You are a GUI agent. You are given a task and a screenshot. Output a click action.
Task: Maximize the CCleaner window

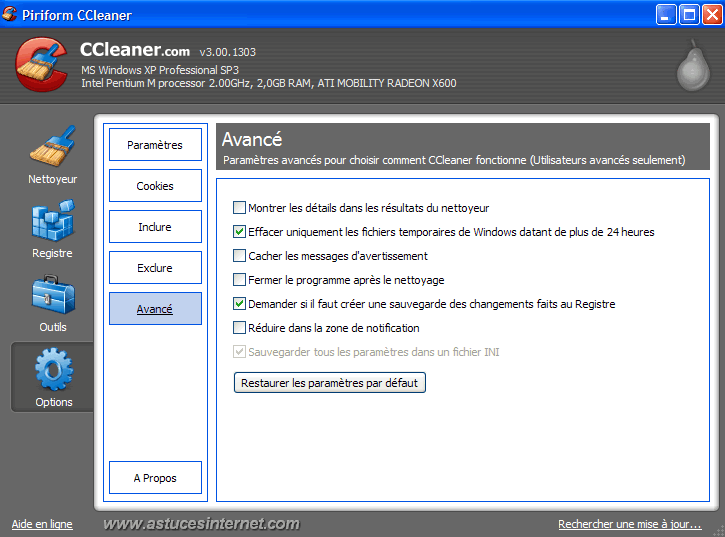(689, 15)
